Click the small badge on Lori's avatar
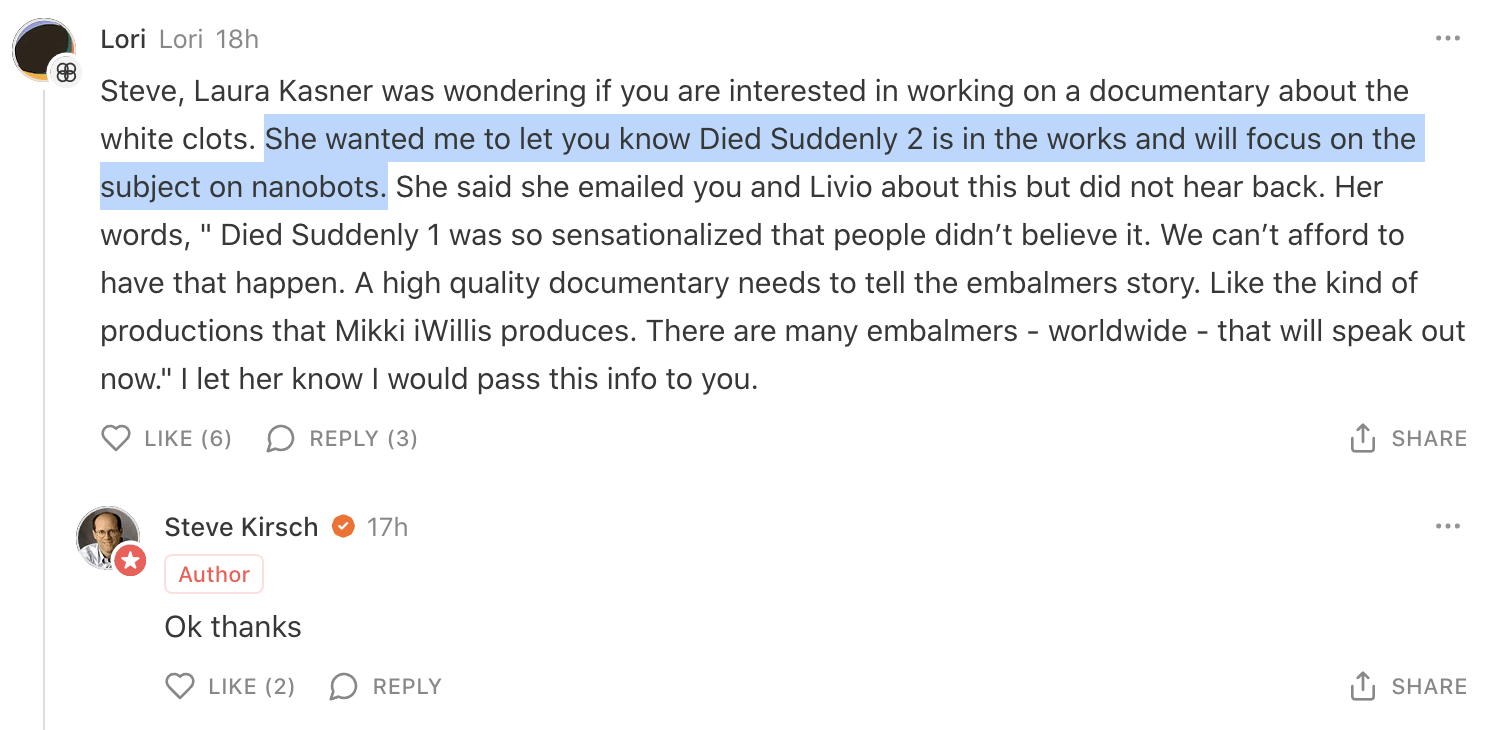 tap(66, 72)
